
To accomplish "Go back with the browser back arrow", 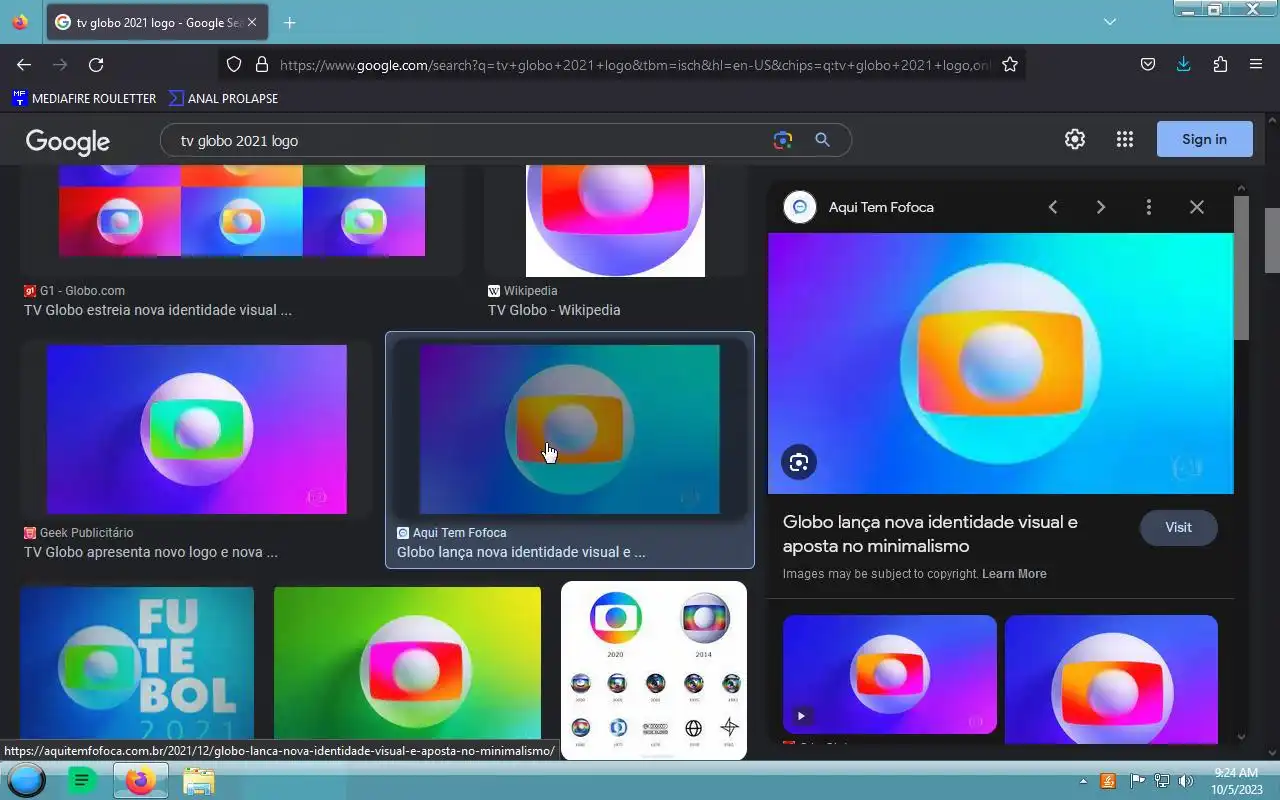I will click(24, 65).
